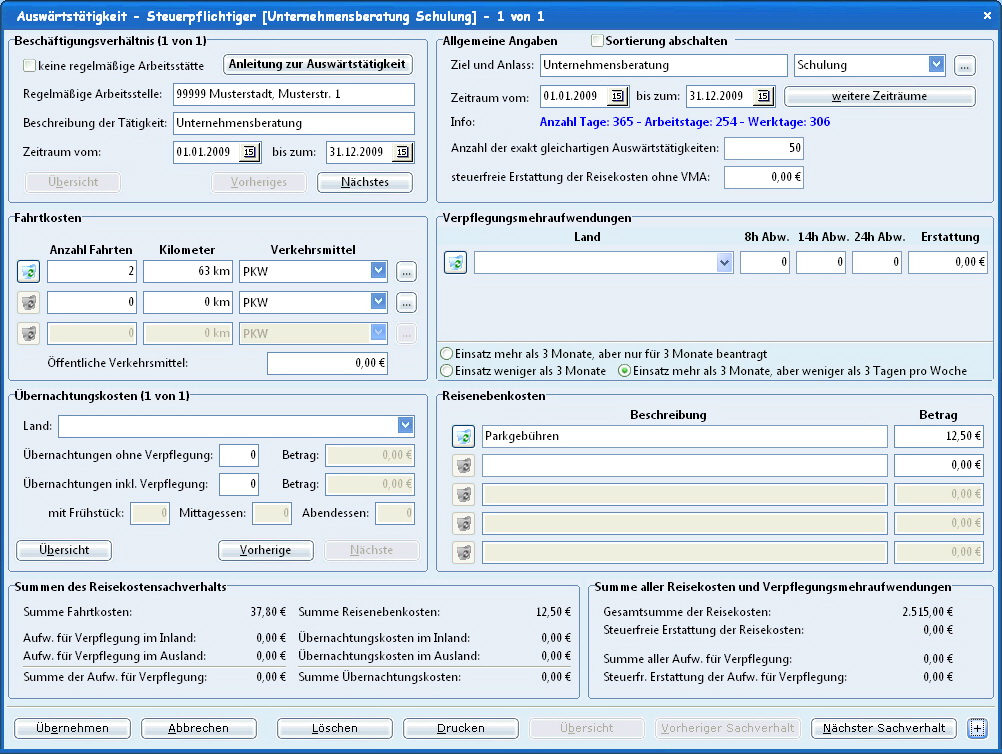This screenshot has width=1002, height=754.
Task: Click ellipsis button next to Schulung dropdown
Action: 964,65
